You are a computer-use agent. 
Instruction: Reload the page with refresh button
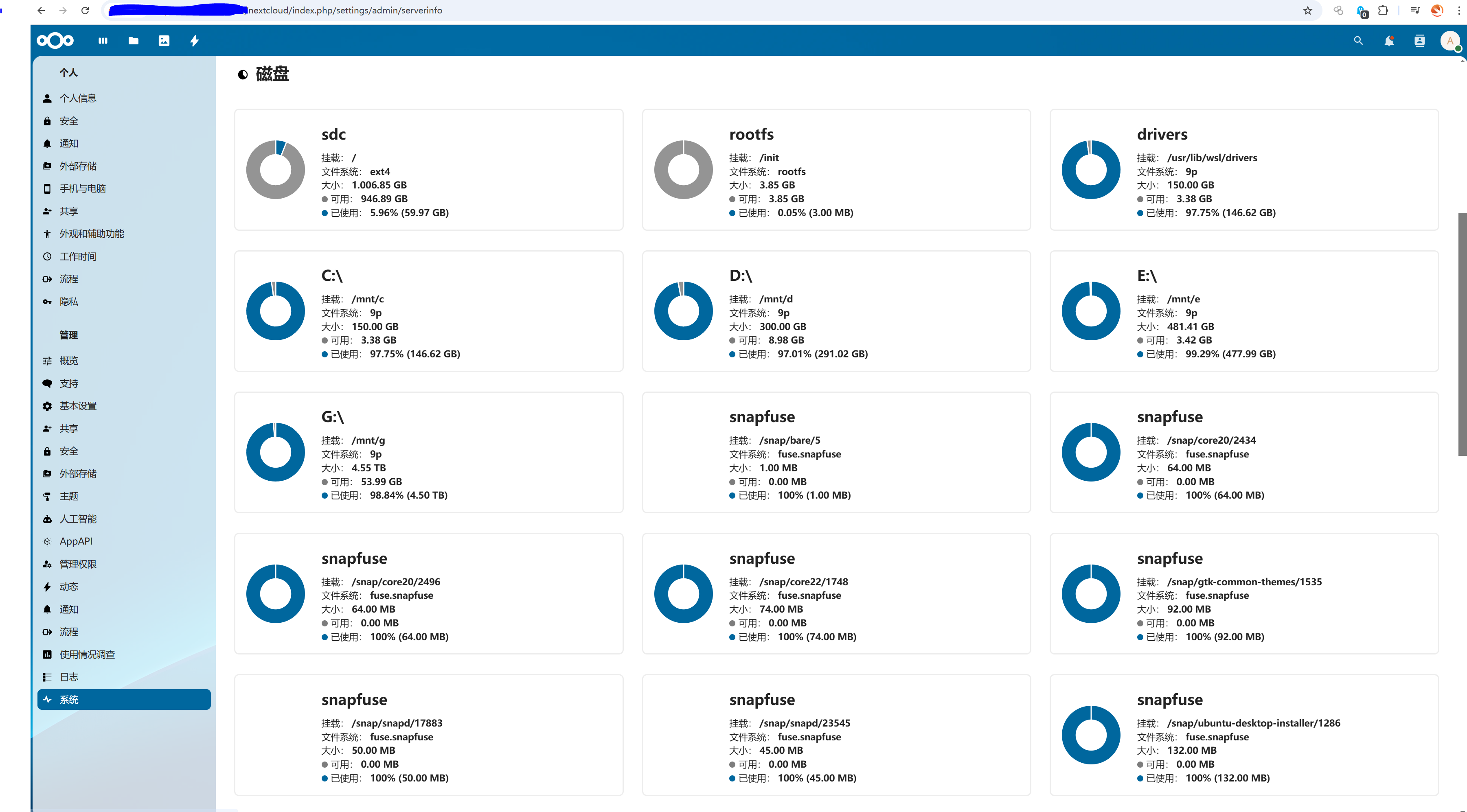85,10
